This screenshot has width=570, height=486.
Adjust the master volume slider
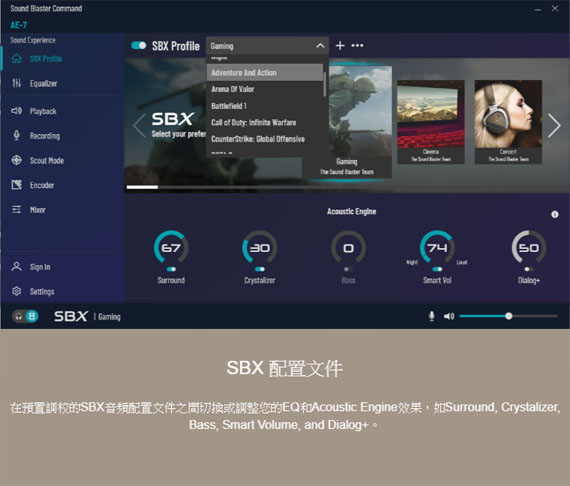pyautogui.click(x=508, y=316)
